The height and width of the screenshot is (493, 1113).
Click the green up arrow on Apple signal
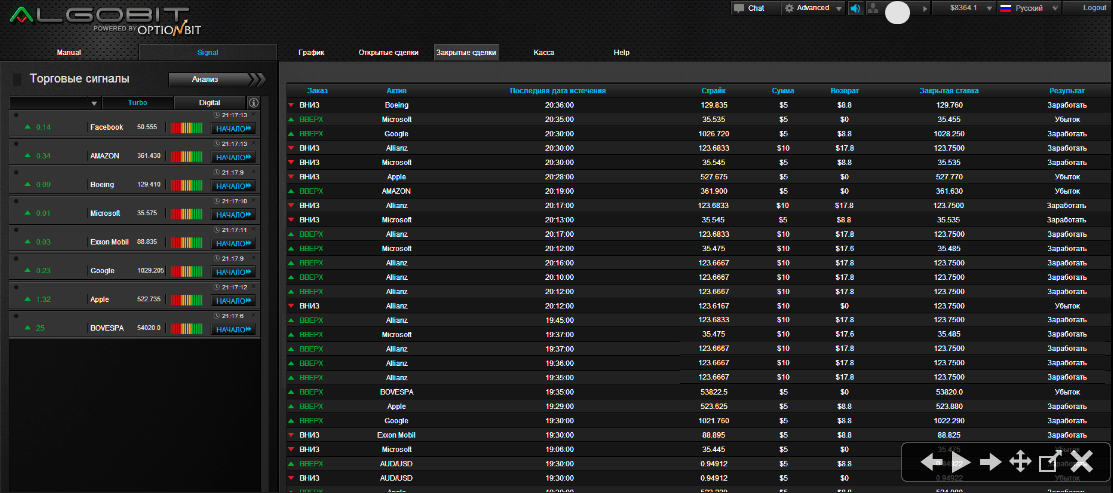point(28,300)
